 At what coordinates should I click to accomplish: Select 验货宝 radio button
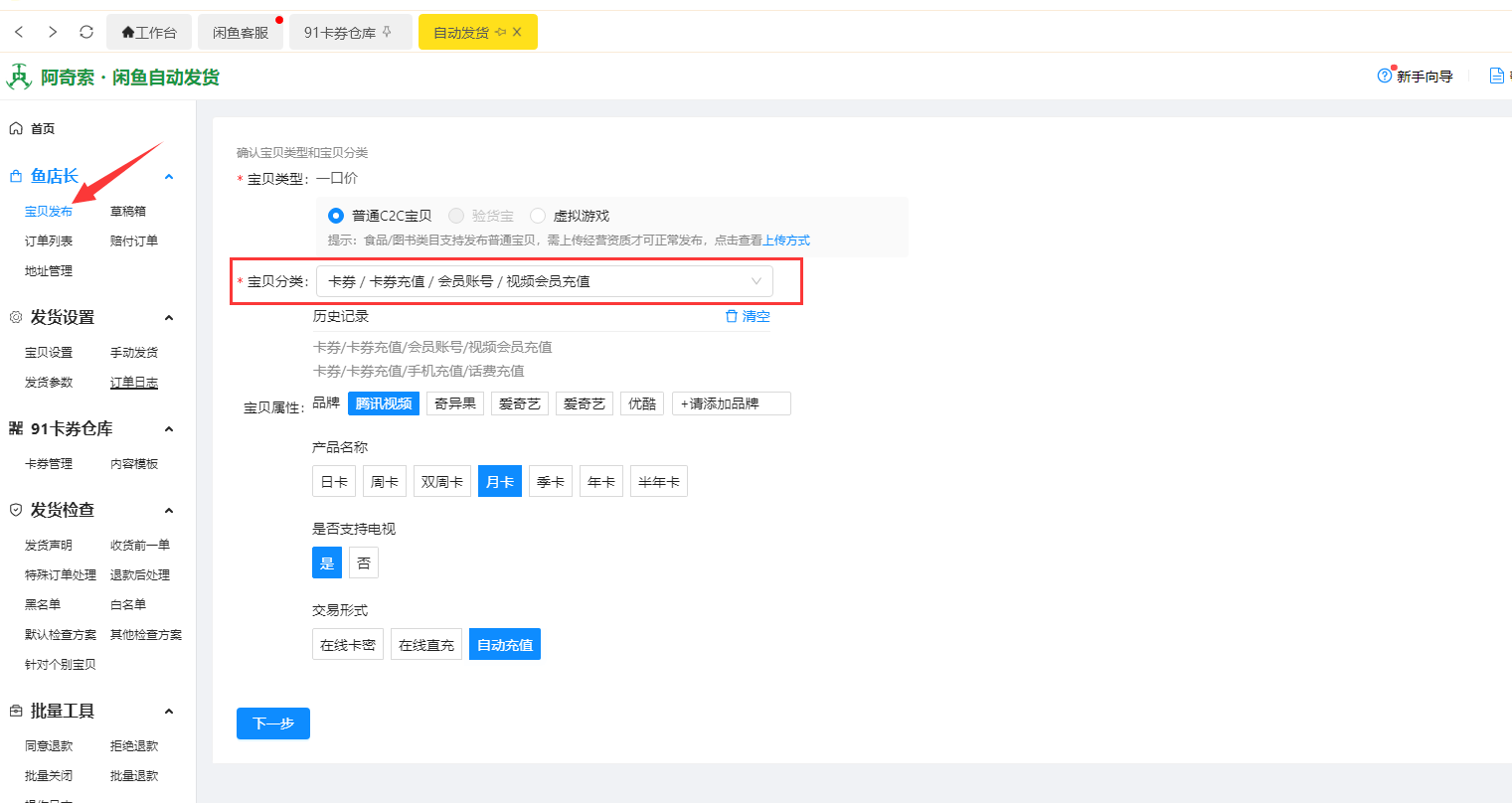pyautogui.click(x=456, y=216)
